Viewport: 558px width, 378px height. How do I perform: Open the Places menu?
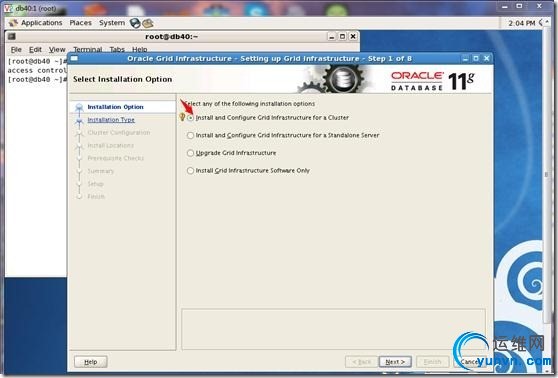(80, 23)
